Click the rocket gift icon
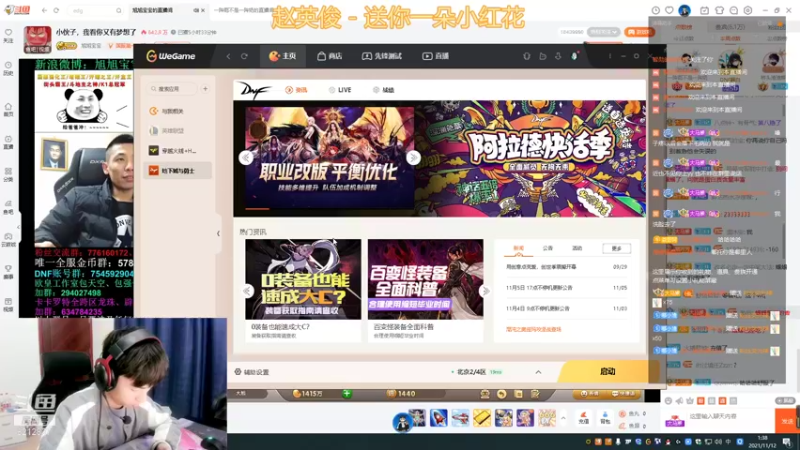The image size is (800, 450). click(439, 418)
